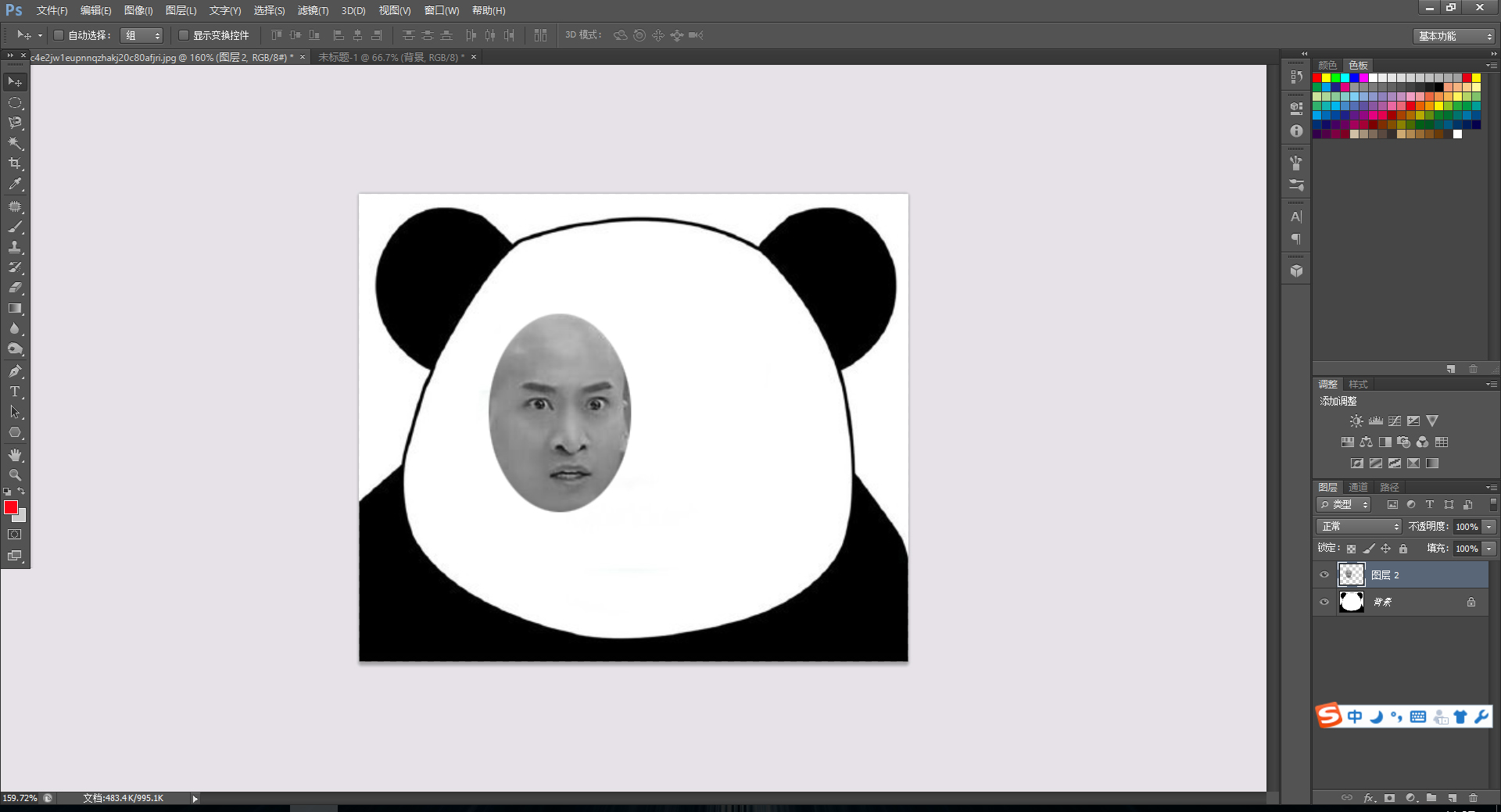Select the Hand tool
Screen dimensions: 1501x812
click(x=15, y=455)
